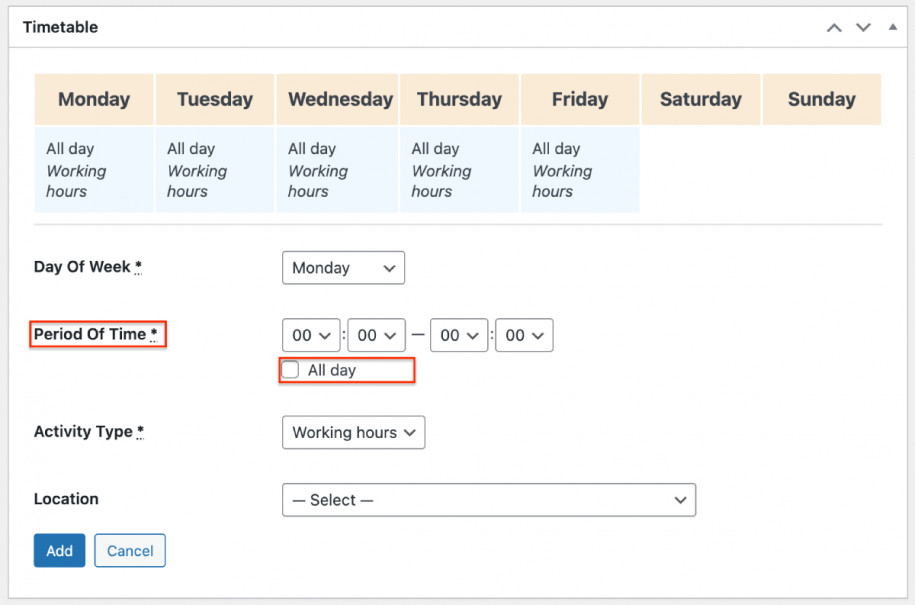Click the down arrow to move Timetable panel
This screenshot has width=915, height=605.
[x=863, y=27]
